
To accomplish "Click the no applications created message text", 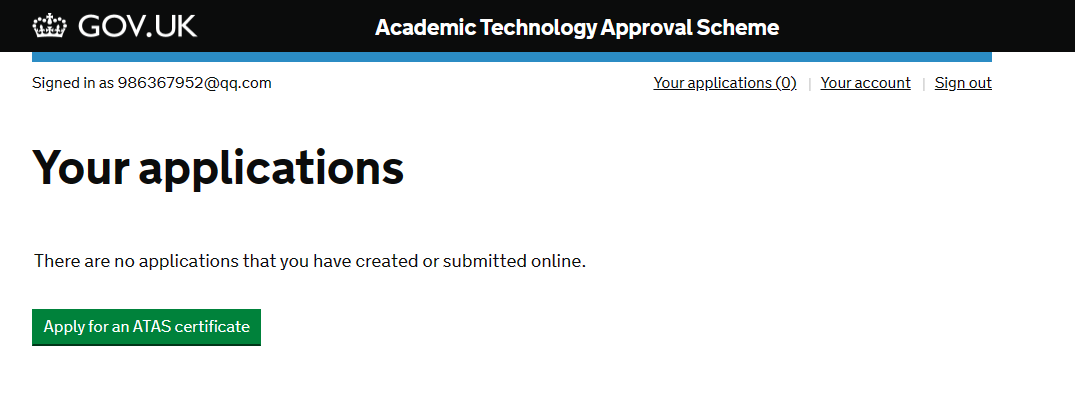I will pos(310,261).
